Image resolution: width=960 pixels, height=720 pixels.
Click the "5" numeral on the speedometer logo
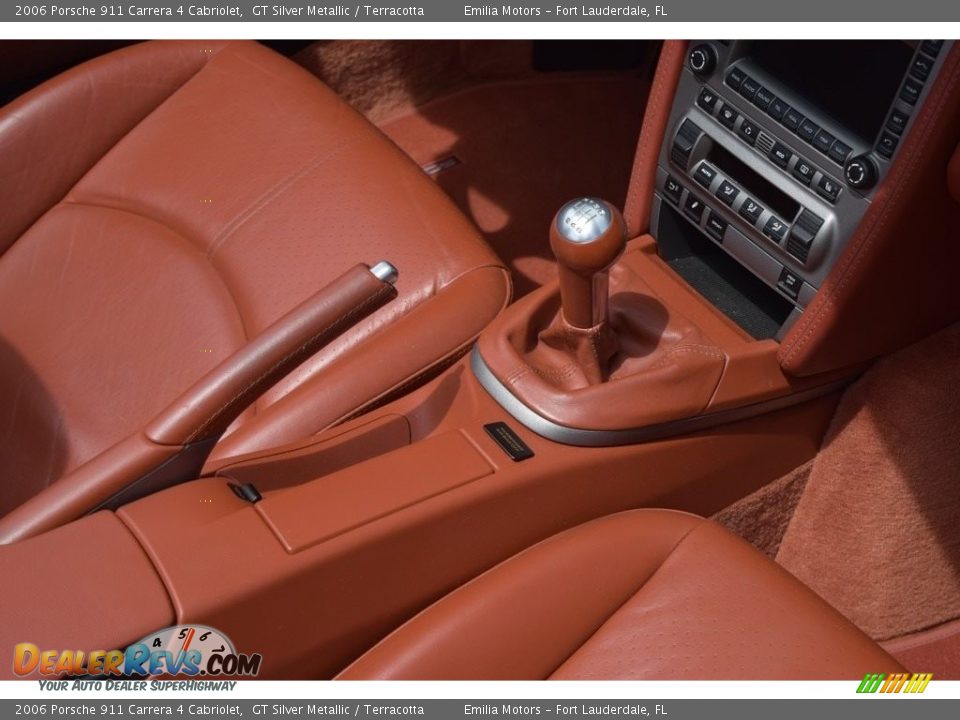pos(183,634)
